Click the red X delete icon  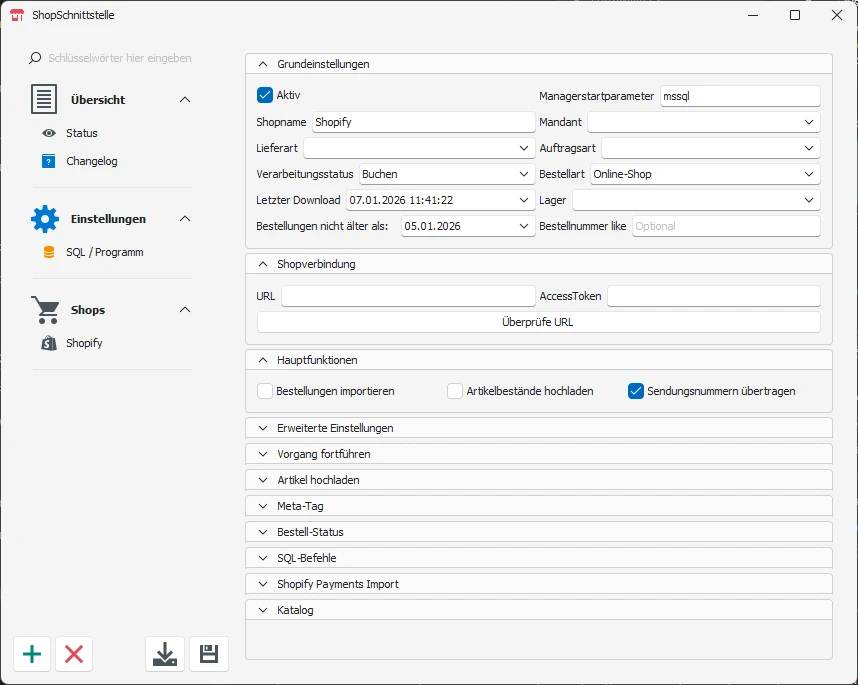(74, 654)
